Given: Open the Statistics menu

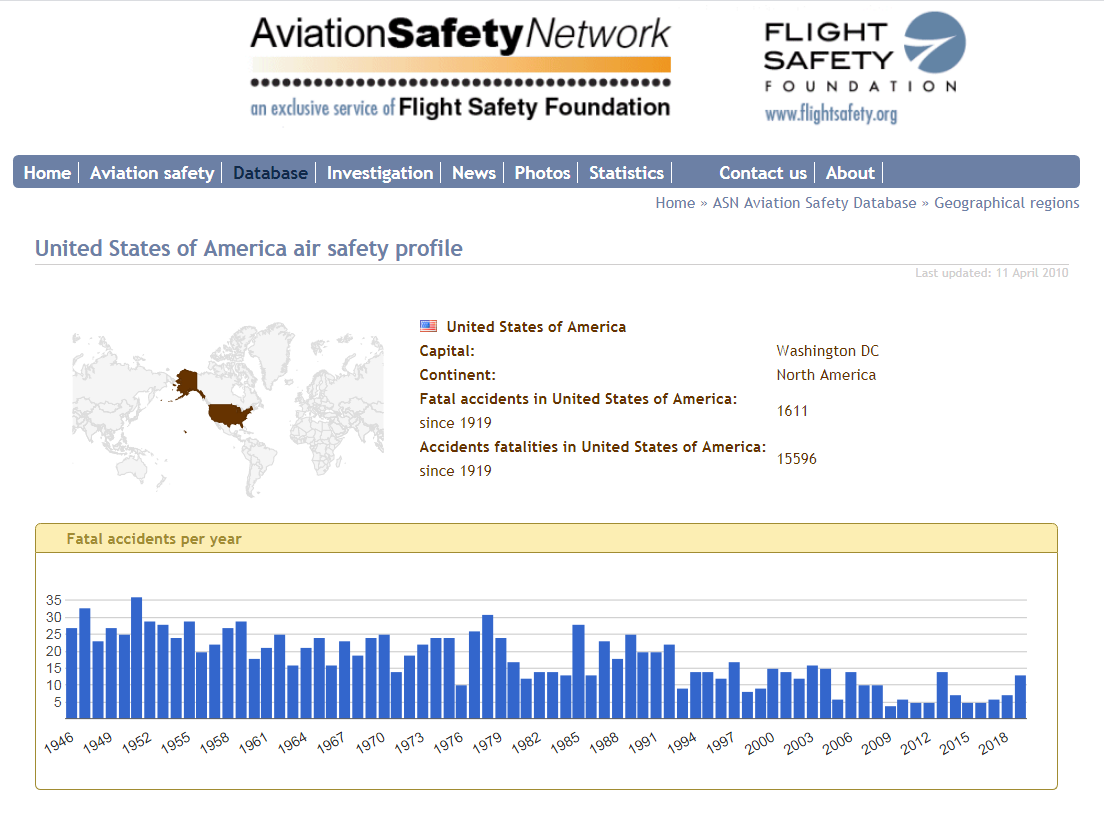Looking at the screenshot, I should pos(626,173).
